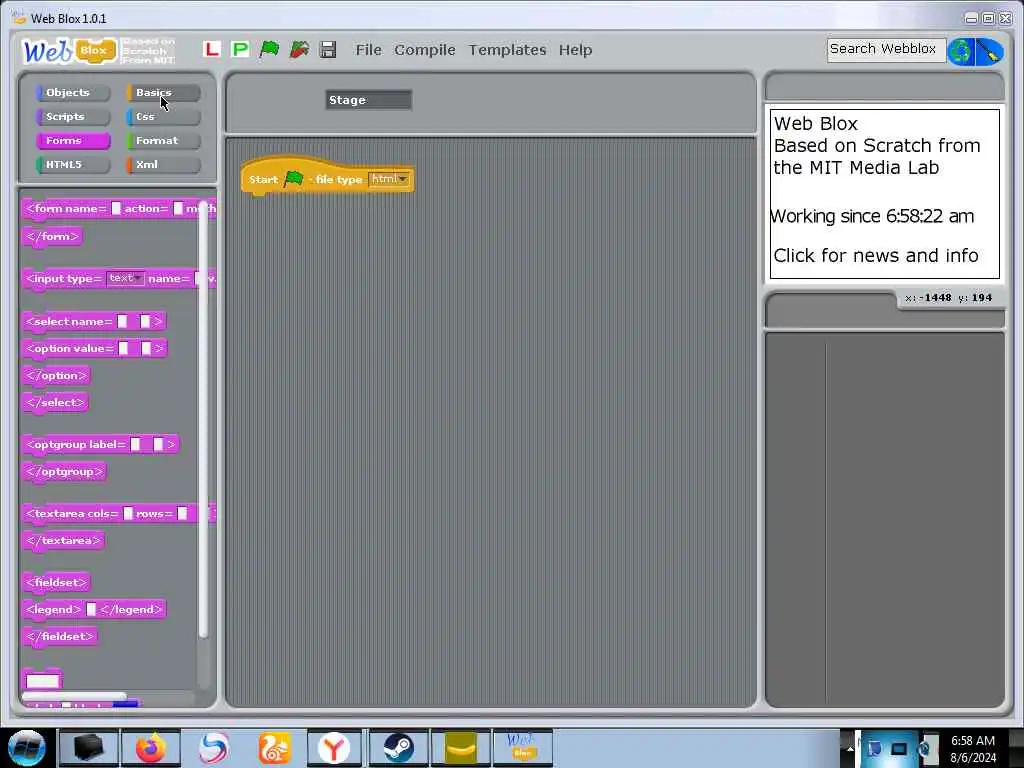Select the HTML5 block category
Image resolution: width=1024 pixels, height=768 pixels.
[73, 165]
